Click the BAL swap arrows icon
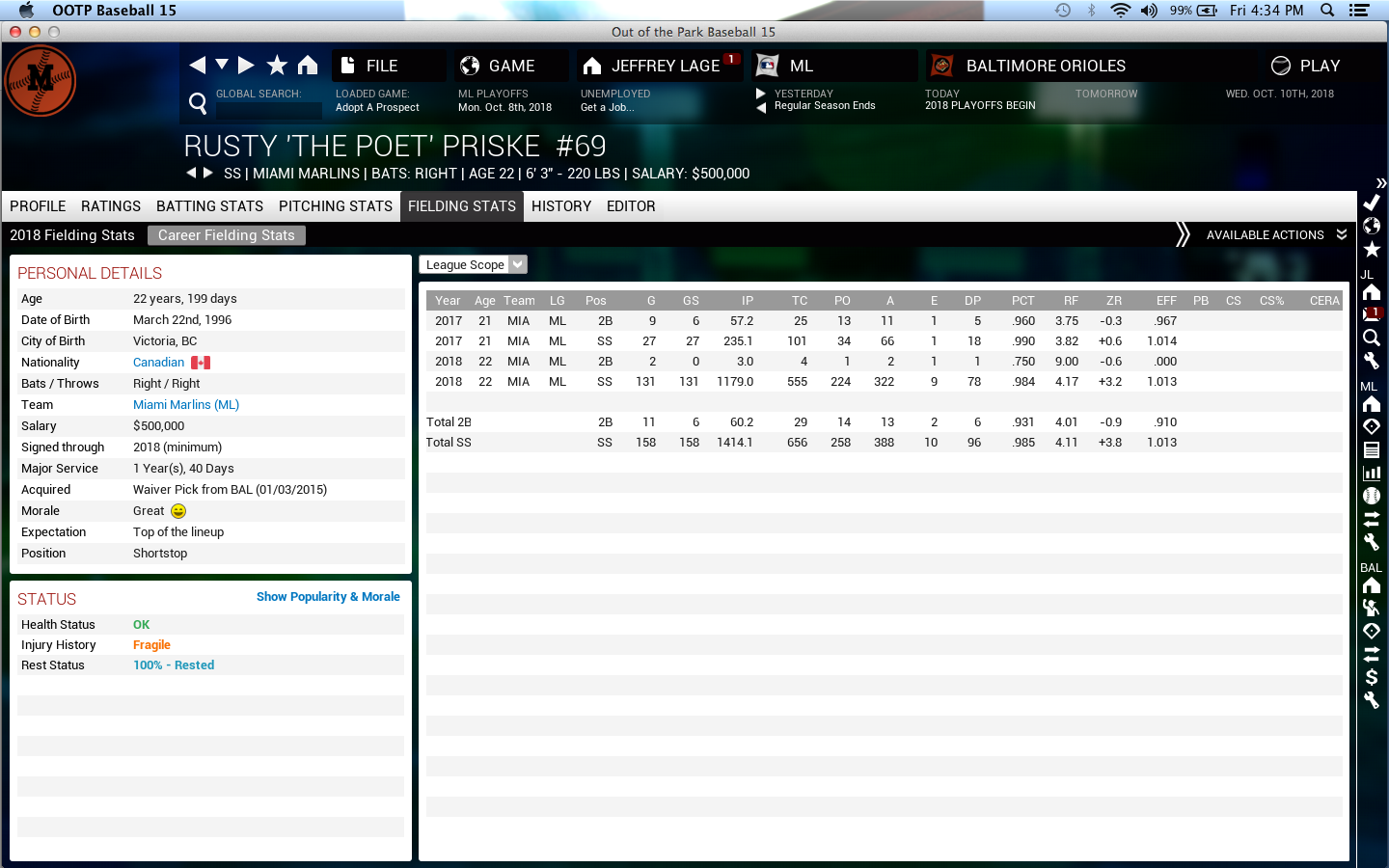 point(1372,654)
